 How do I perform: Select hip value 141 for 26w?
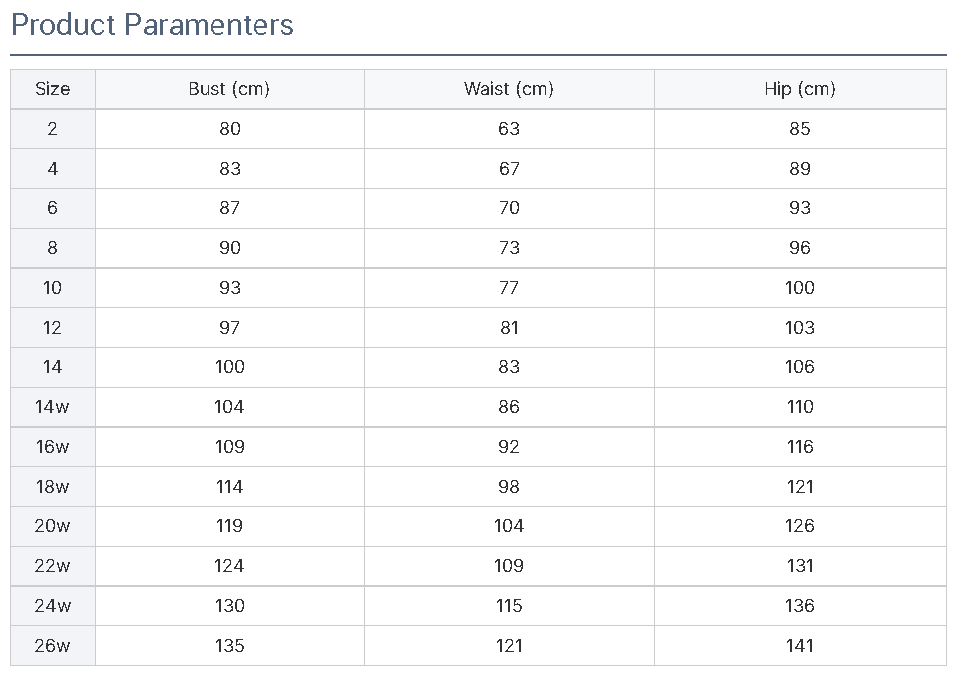tap(800, 645)
